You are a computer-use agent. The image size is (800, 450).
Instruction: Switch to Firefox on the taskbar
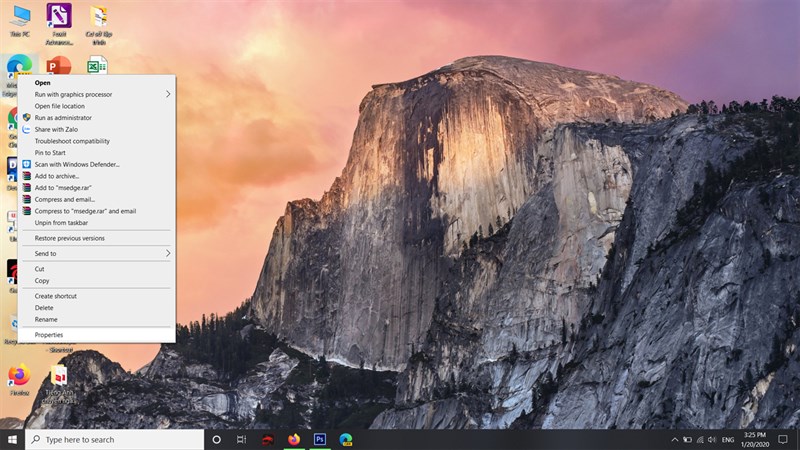(x=294, y=439)
